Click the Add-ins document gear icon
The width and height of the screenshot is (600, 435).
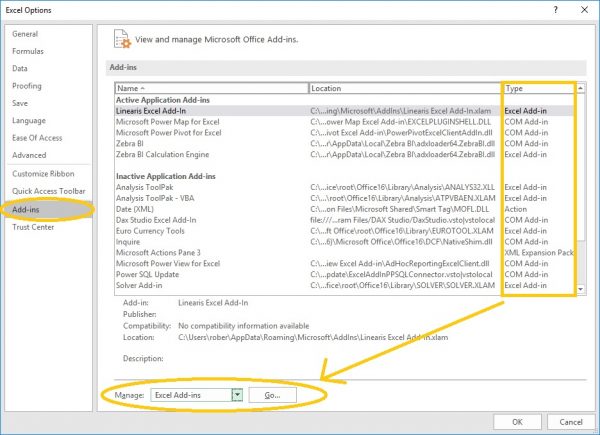point(122,39)
